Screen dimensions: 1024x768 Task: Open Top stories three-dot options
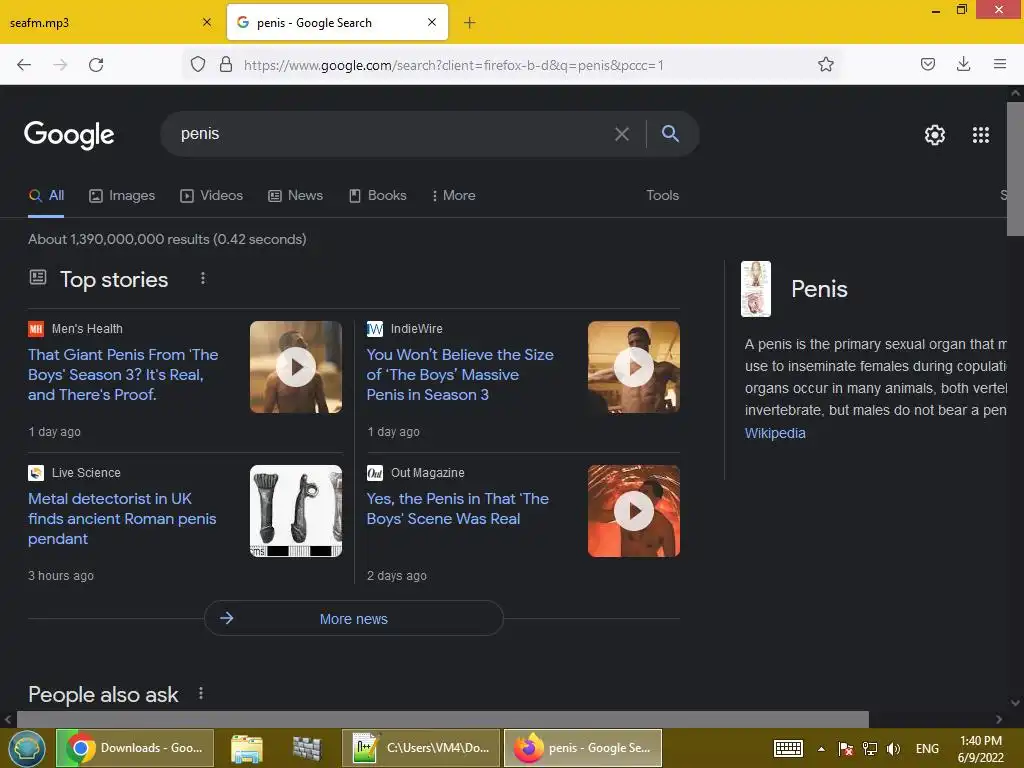pos(203,278)
